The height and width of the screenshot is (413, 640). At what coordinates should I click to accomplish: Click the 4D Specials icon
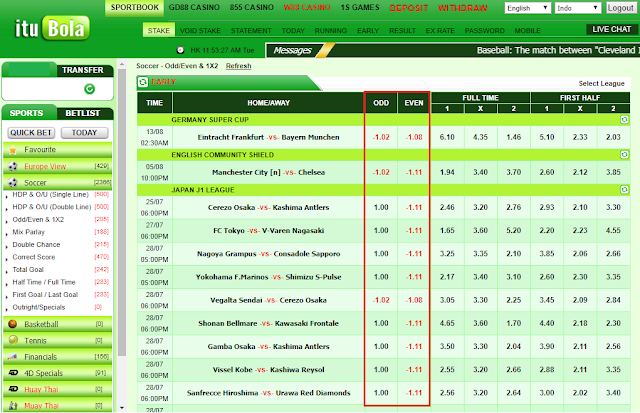tap(13, 373)
